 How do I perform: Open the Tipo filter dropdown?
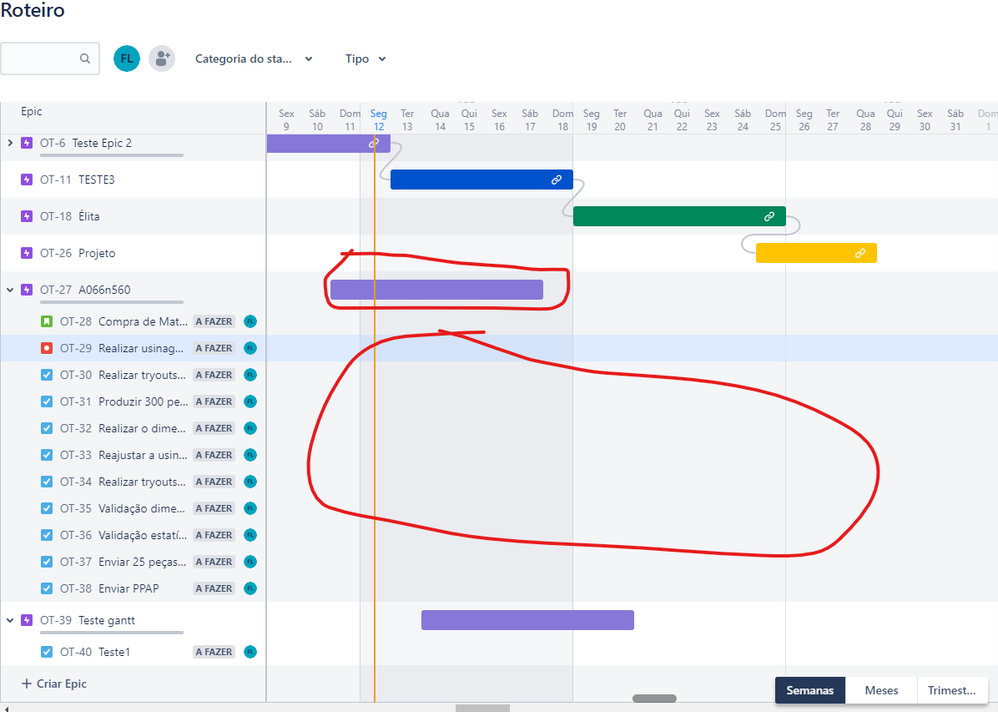[x=365, y=58]
